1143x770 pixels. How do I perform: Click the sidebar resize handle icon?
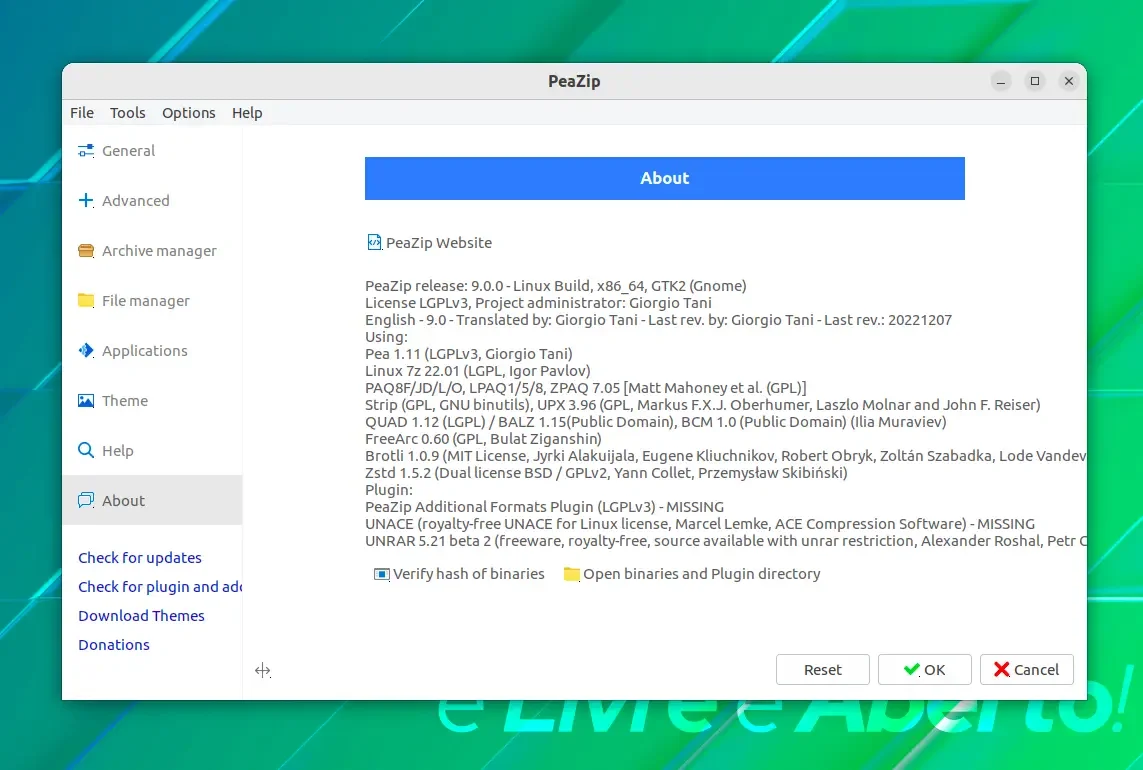pyautogui.click(x=262, y=670)
